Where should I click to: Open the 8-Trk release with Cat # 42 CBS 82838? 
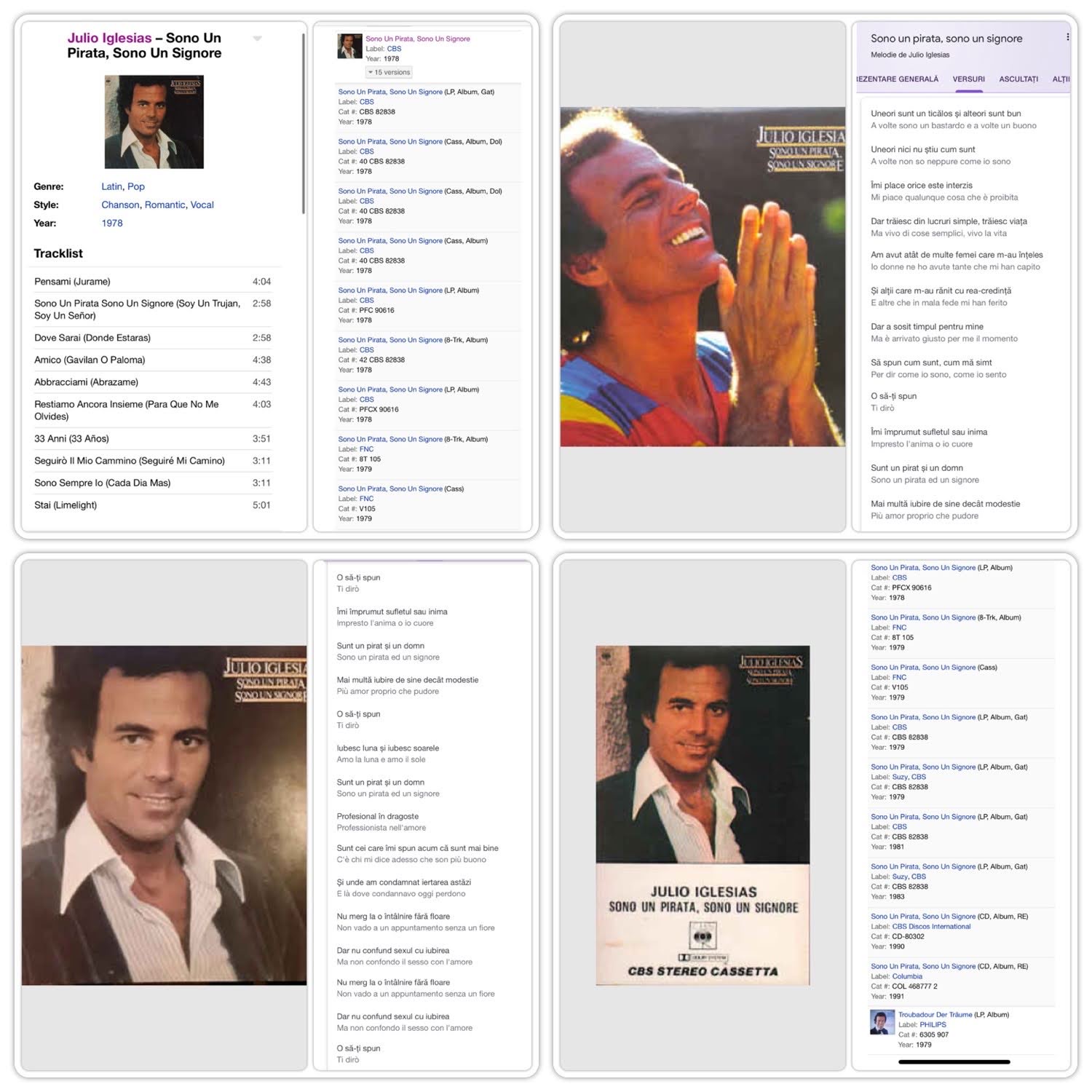point(390,340)
